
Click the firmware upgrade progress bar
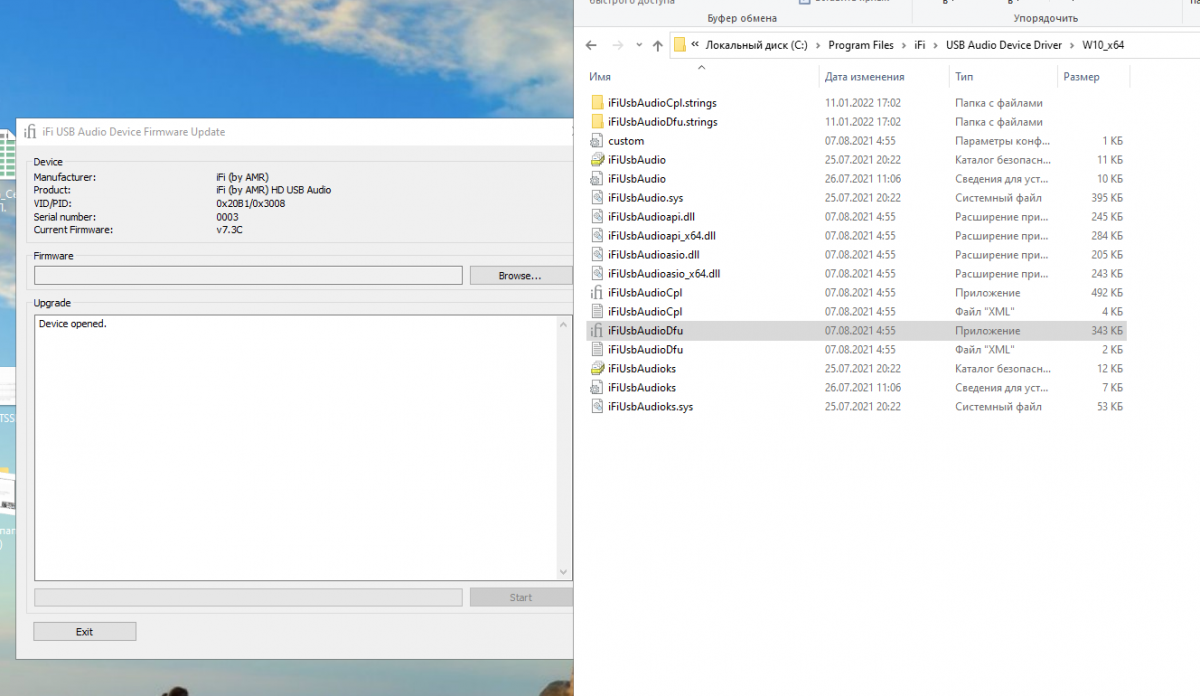pos(248,597)
